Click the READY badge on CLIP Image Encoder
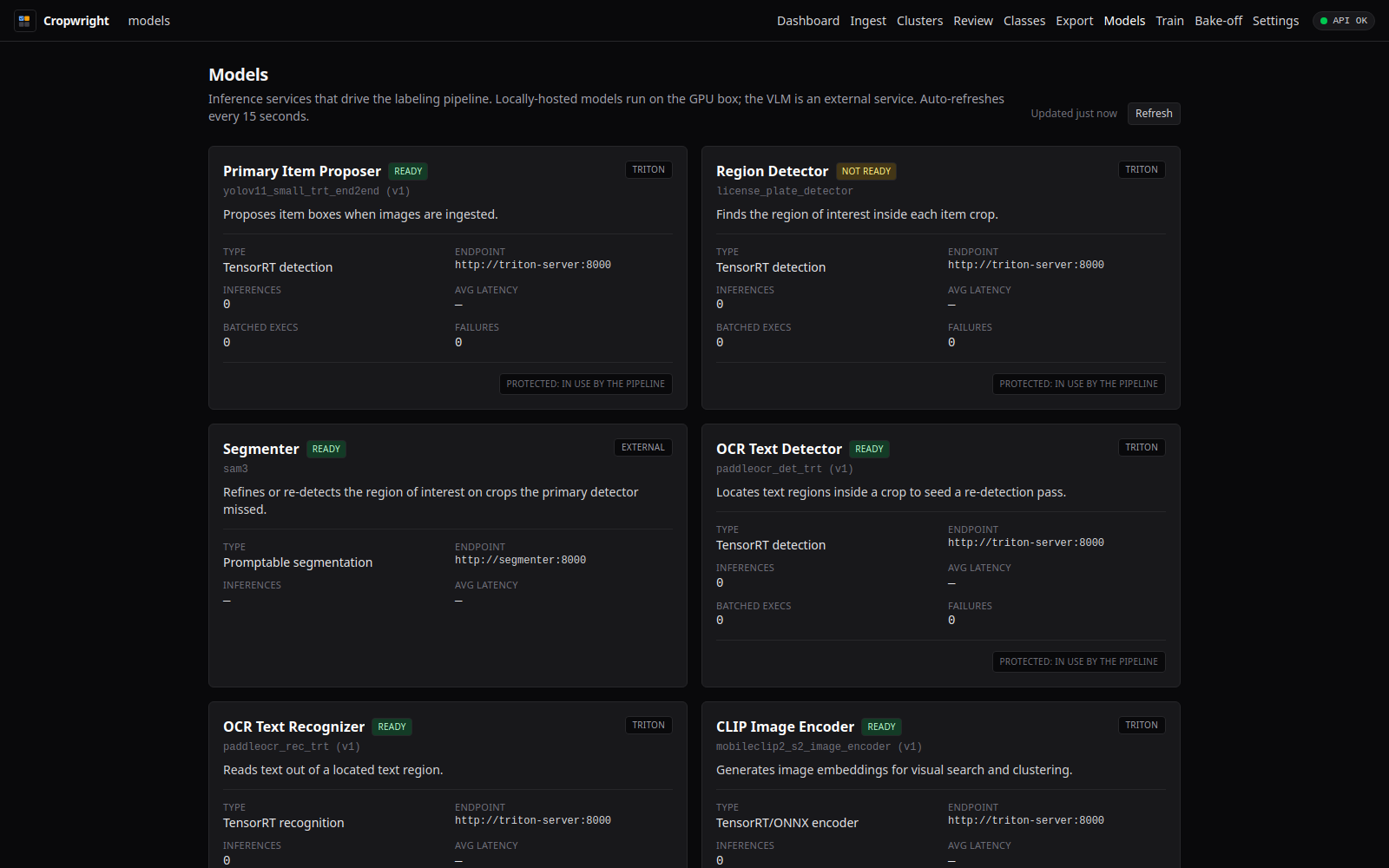1389x868 pixels. click(881, 727)
